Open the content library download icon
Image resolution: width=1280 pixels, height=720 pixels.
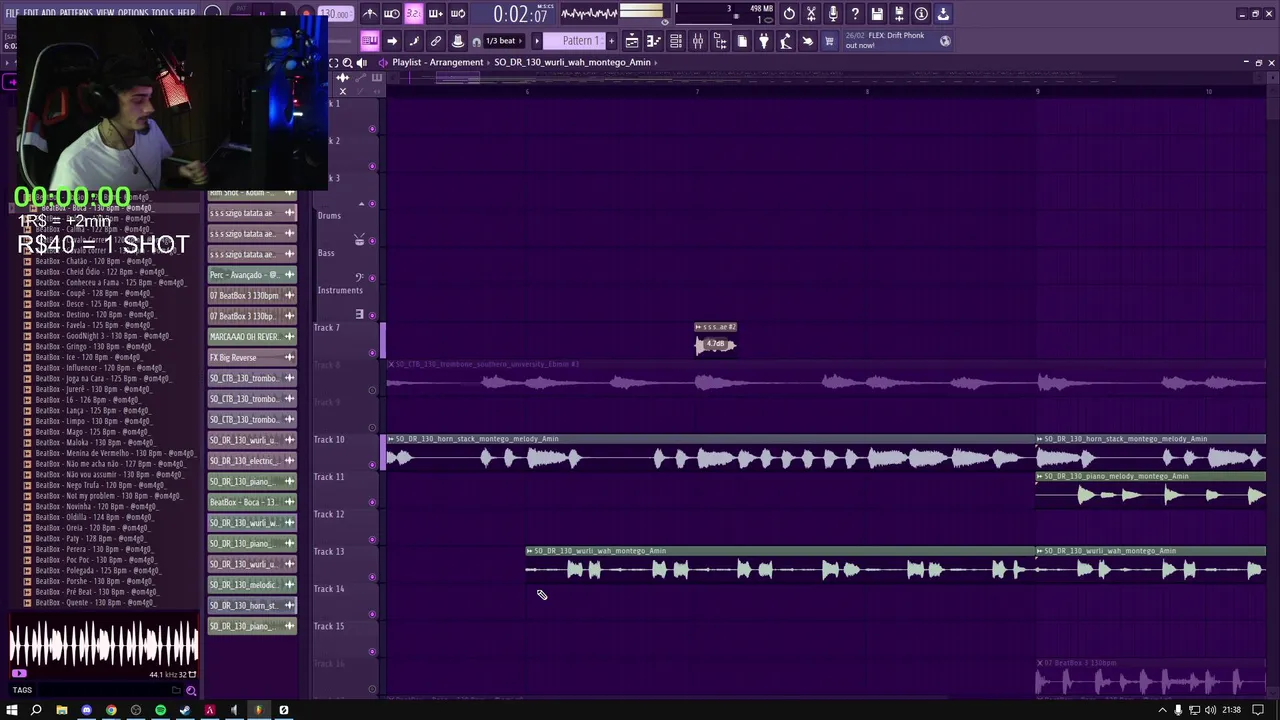click(943, 14)
